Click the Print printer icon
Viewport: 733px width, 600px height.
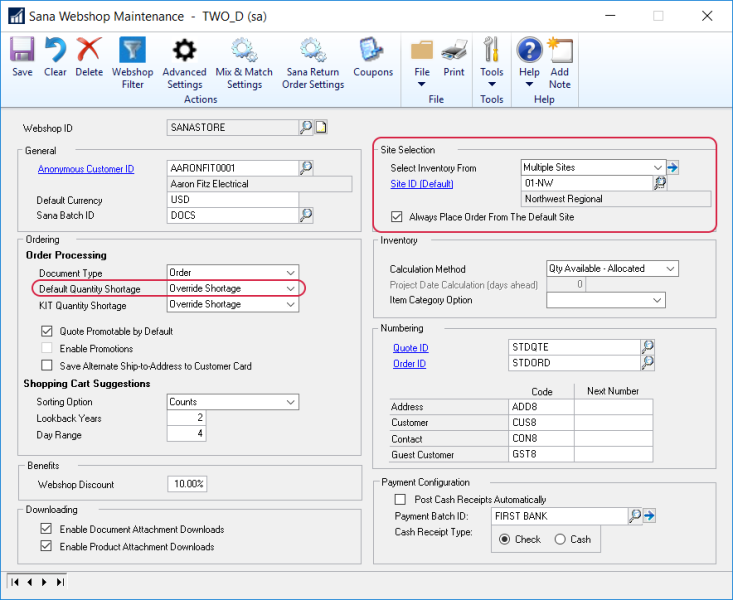(x=454, y=50)
